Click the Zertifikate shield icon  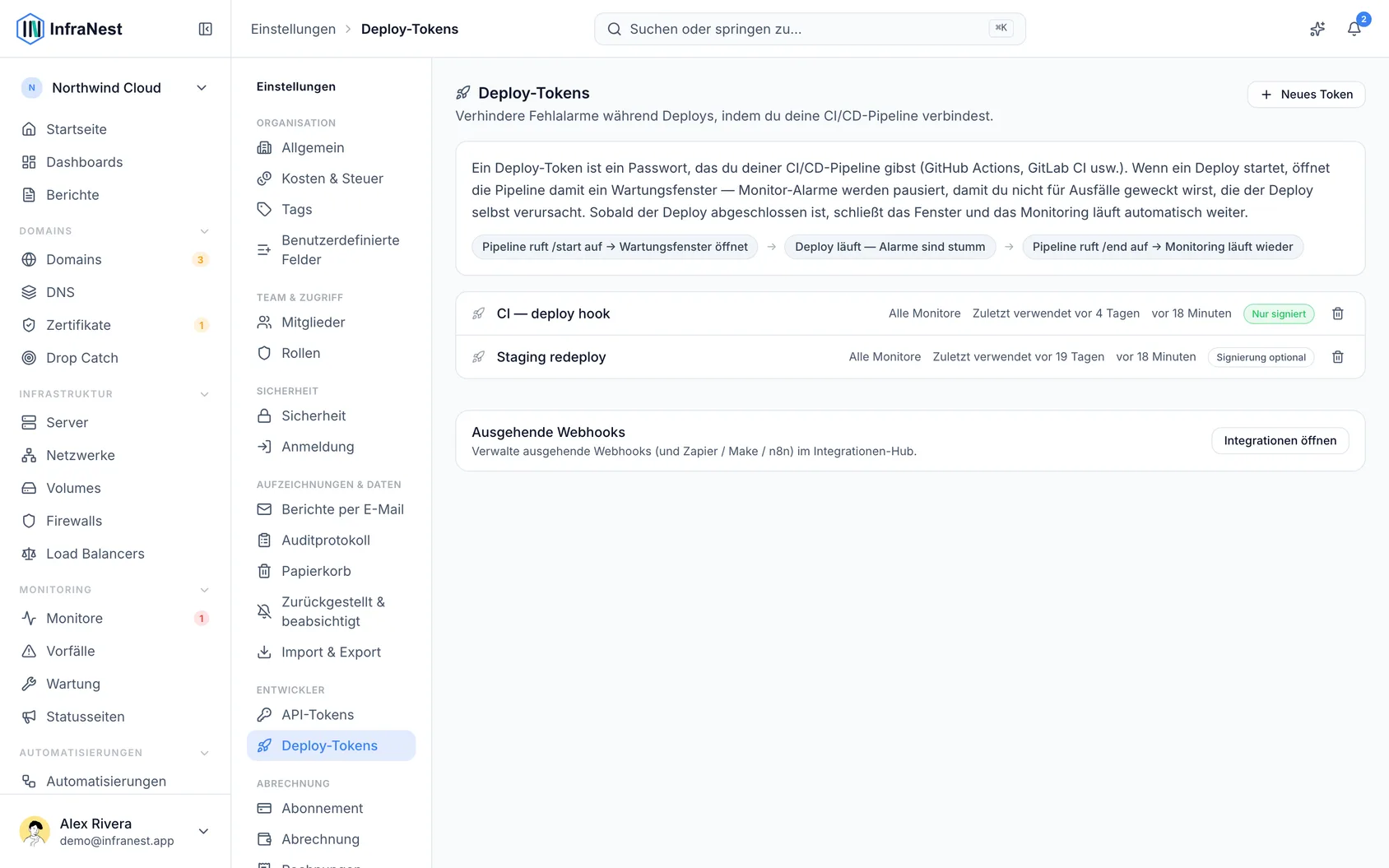pyautogui.click(x=29, y=325)
